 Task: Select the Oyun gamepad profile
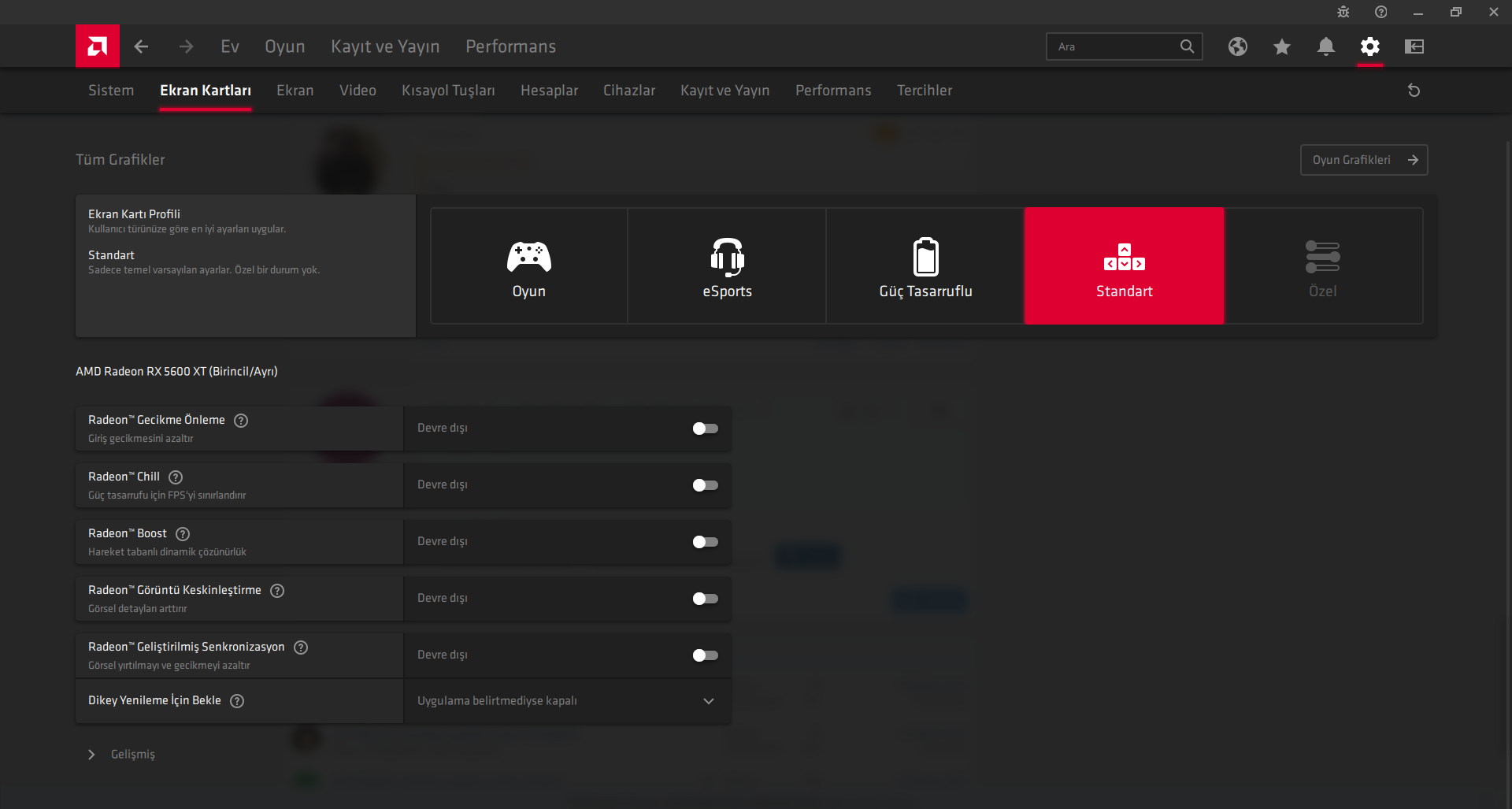[x=529, y=266]
